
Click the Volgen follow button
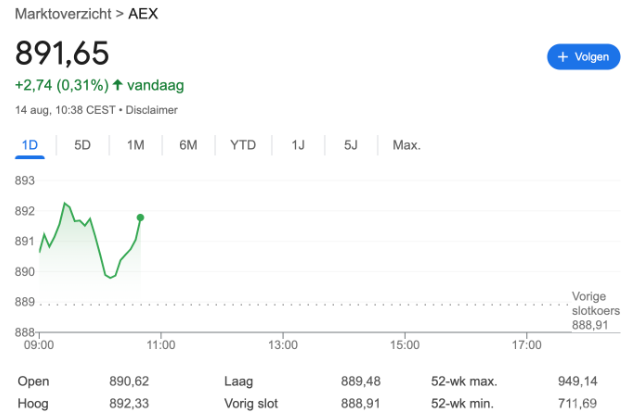pos(583,57)
